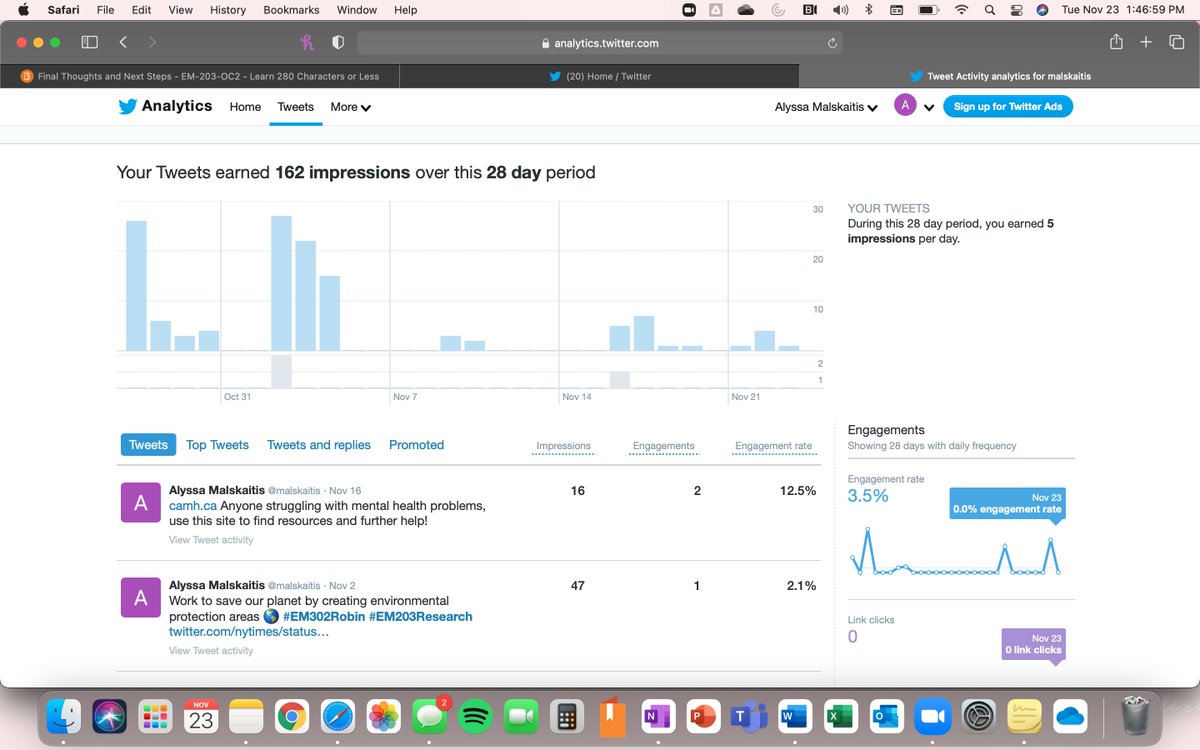Click the Sign up for Twitter Ads button
Screen dimensions: 1200x750
(x=1008, y=106)
